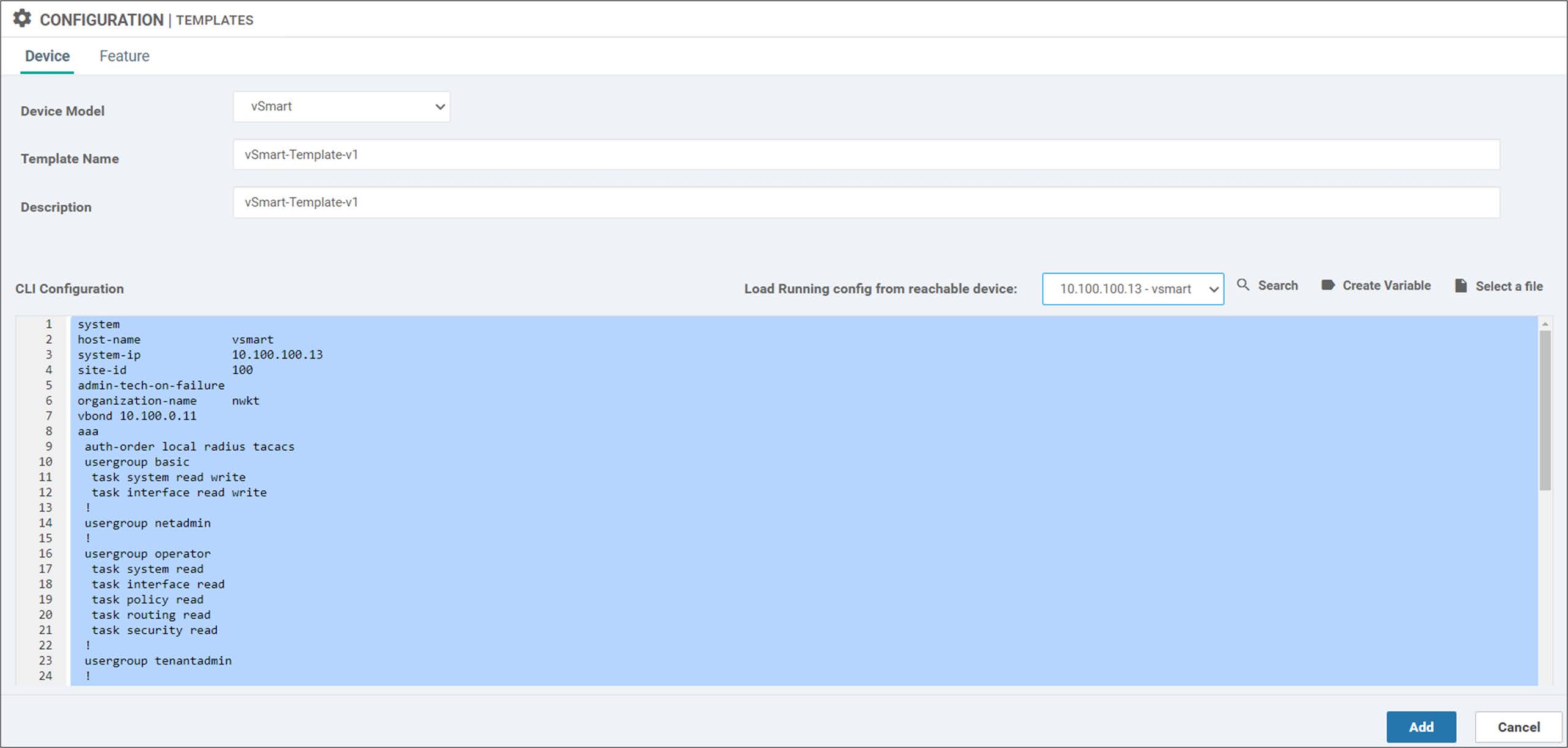Click the 'usergroup basic' line
1568x748 pixels.
[137, 462]
